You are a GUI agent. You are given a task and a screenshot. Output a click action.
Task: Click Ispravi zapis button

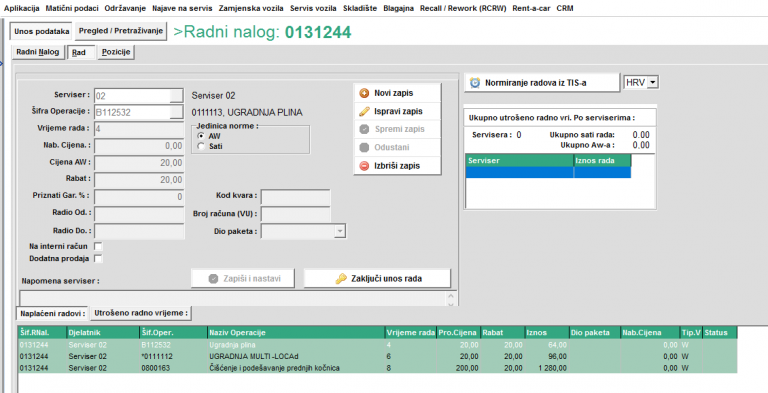(397, 111)
